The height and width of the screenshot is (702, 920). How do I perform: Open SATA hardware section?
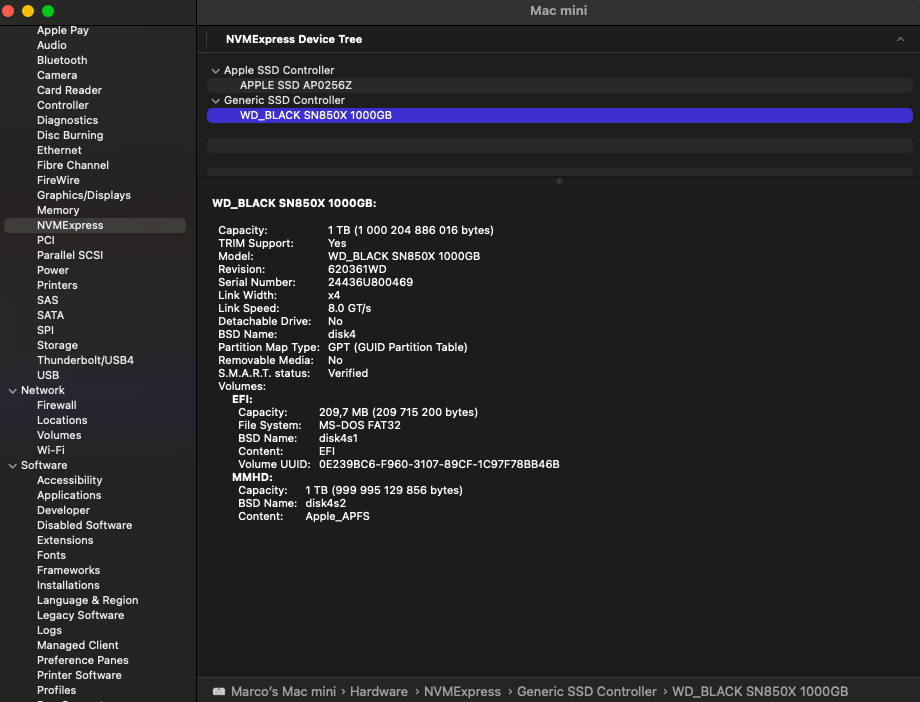(x=50, y=315)
